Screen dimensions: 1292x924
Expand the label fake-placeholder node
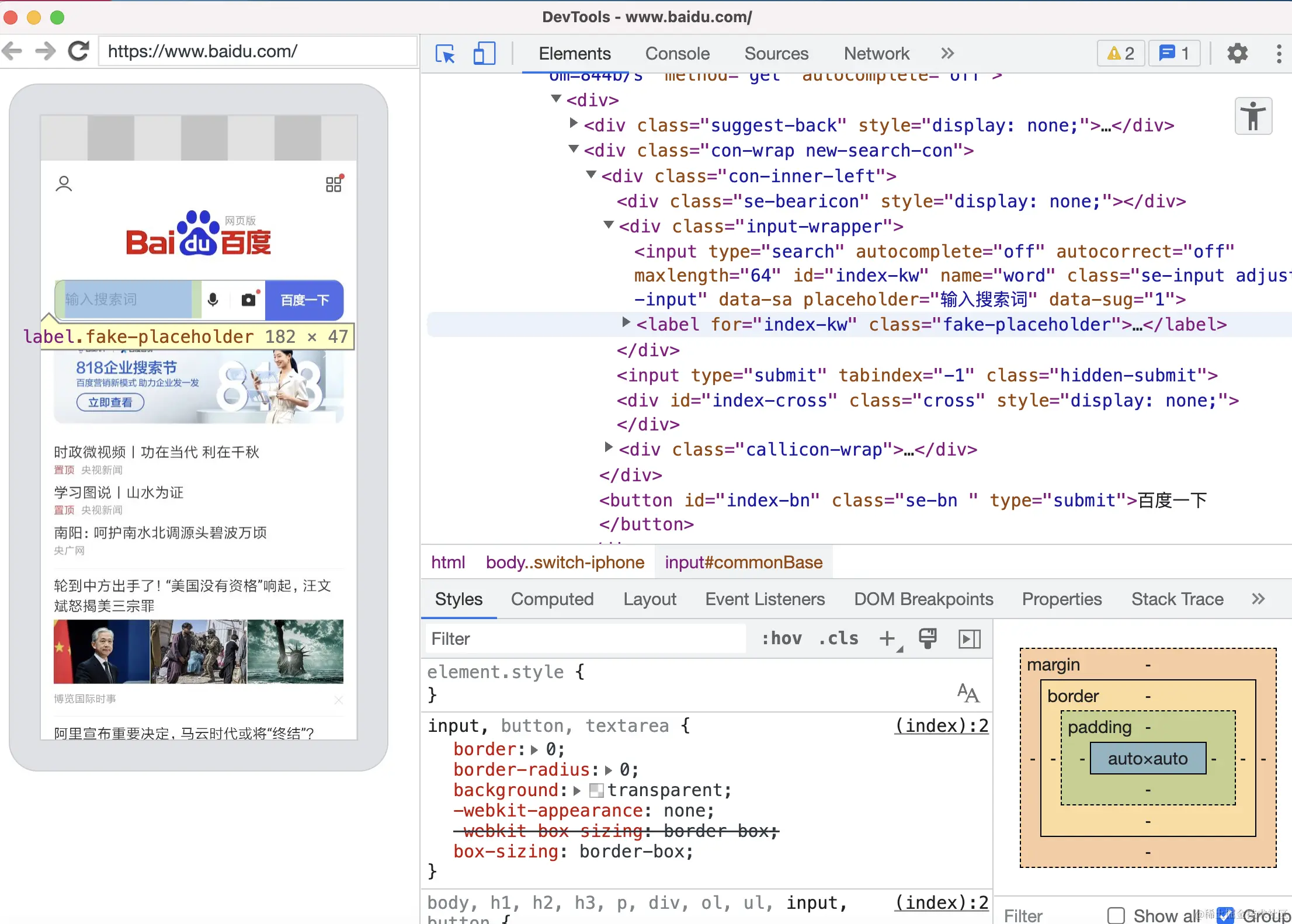click(x=626, y=322)
